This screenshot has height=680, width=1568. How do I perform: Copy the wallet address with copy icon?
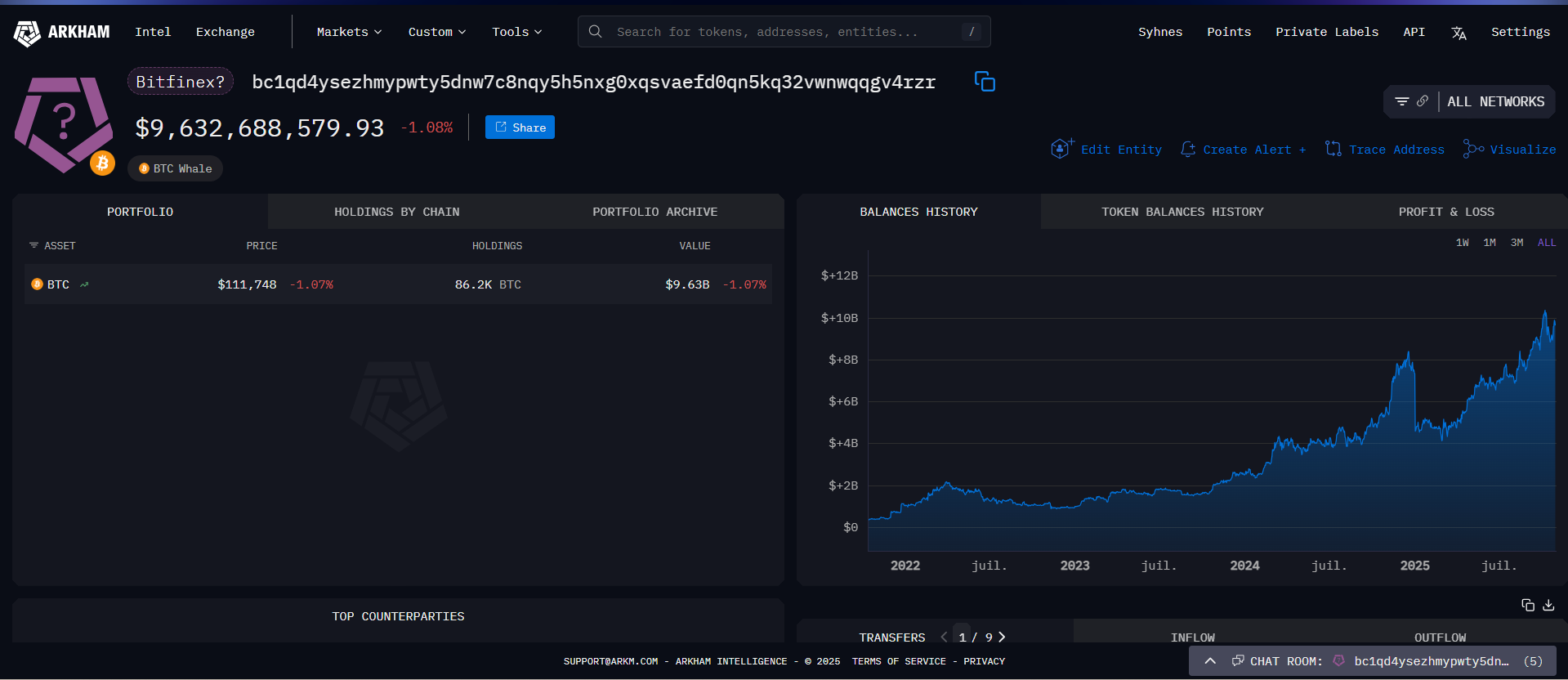(985, 82)
